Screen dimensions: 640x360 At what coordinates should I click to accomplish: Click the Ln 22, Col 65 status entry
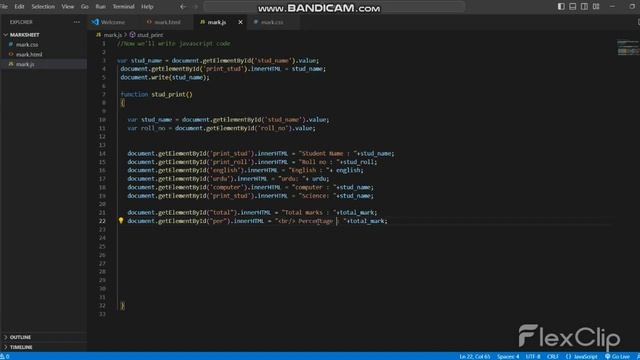point(474,356)
